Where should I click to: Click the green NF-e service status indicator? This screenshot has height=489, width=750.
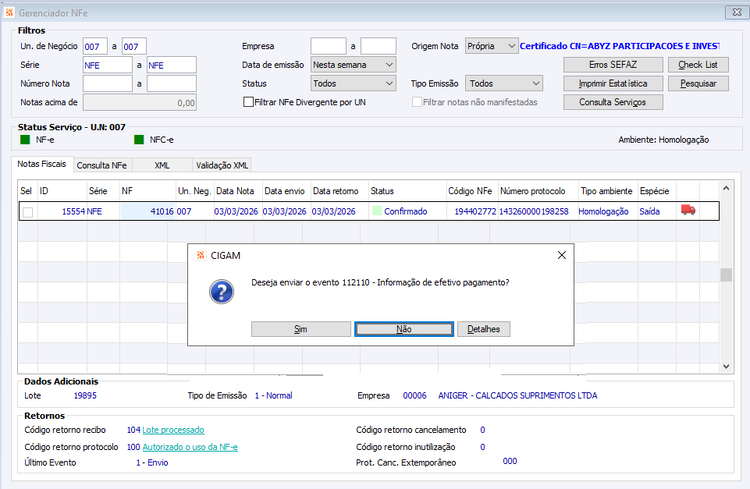click(25, 140)
